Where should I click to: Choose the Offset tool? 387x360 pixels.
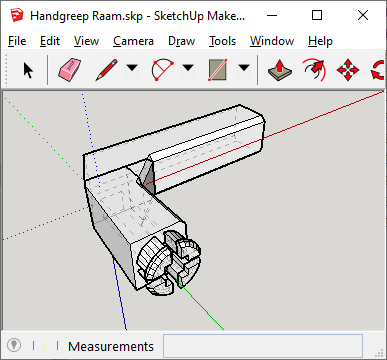(315, 70)
